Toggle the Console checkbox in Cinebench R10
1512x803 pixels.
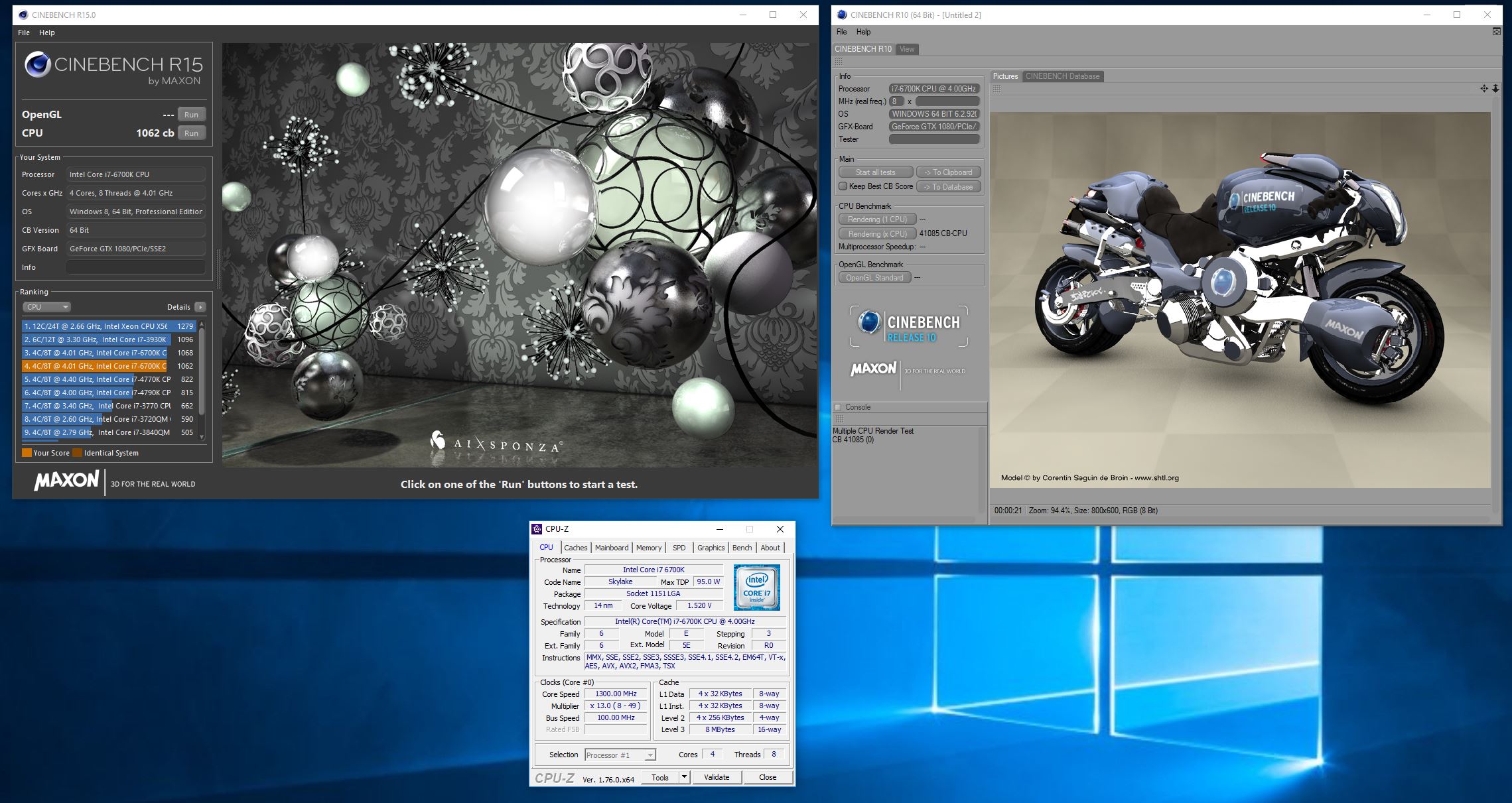pos(838,407)
